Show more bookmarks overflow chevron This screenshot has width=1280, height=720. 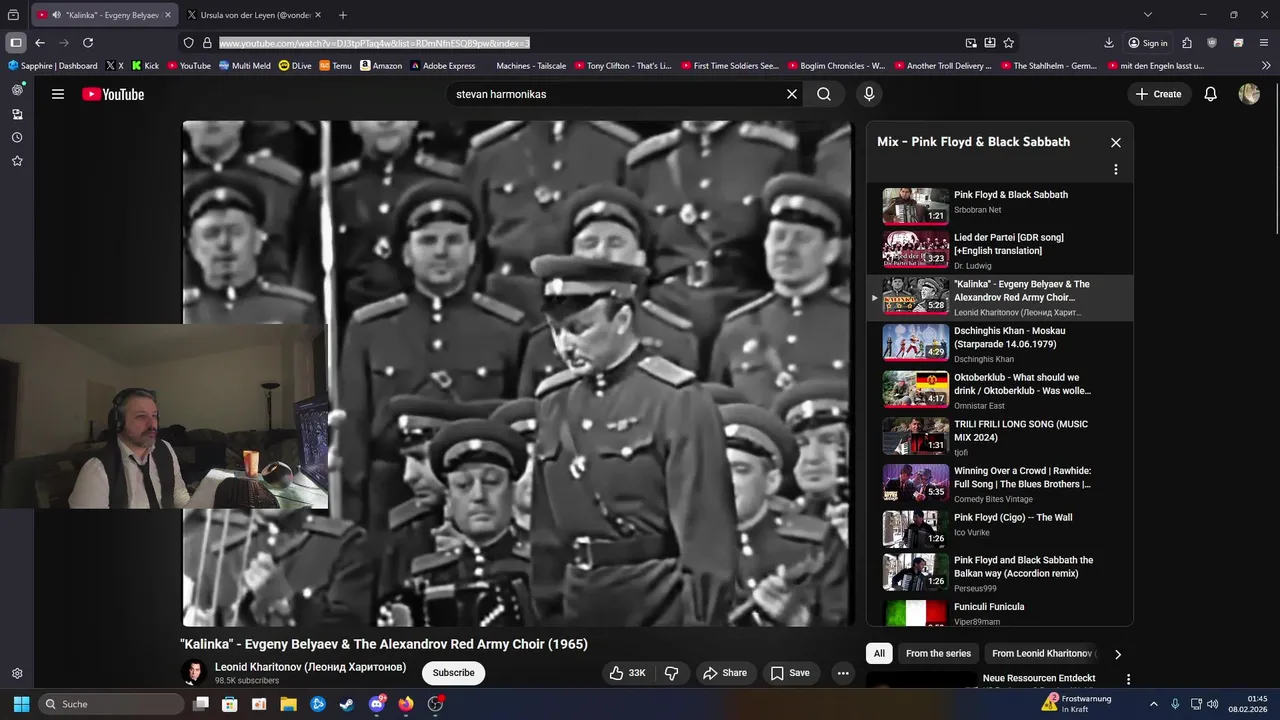click(x=1266, y=66)
